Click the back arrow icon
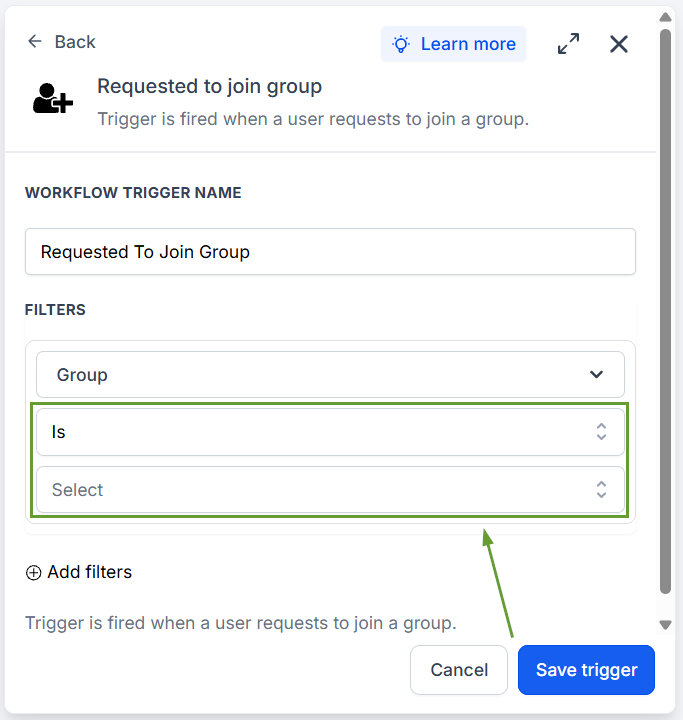 coord(35,41)
